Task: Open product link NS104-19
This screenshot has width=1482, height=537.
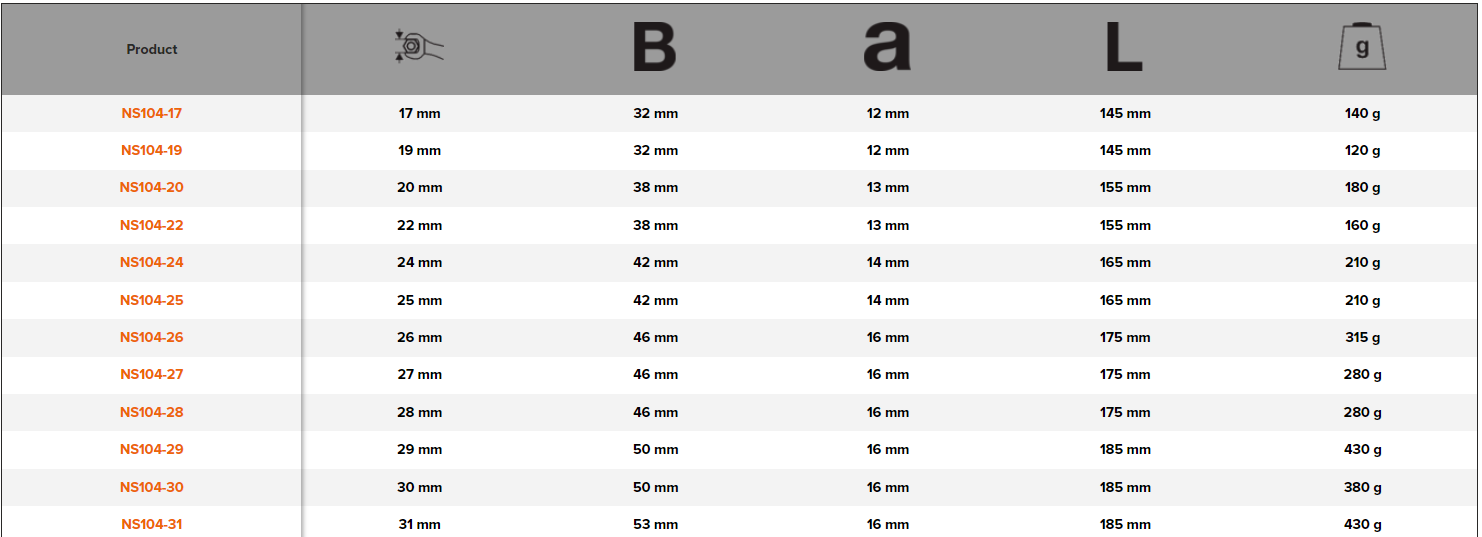Action: click(x=152, y=150)
